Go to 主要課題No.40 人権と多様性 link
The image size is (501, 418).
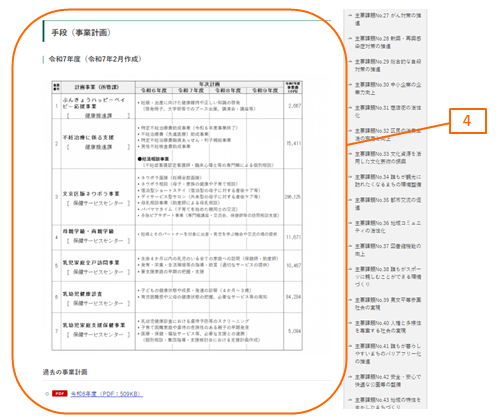coord(388,327)
